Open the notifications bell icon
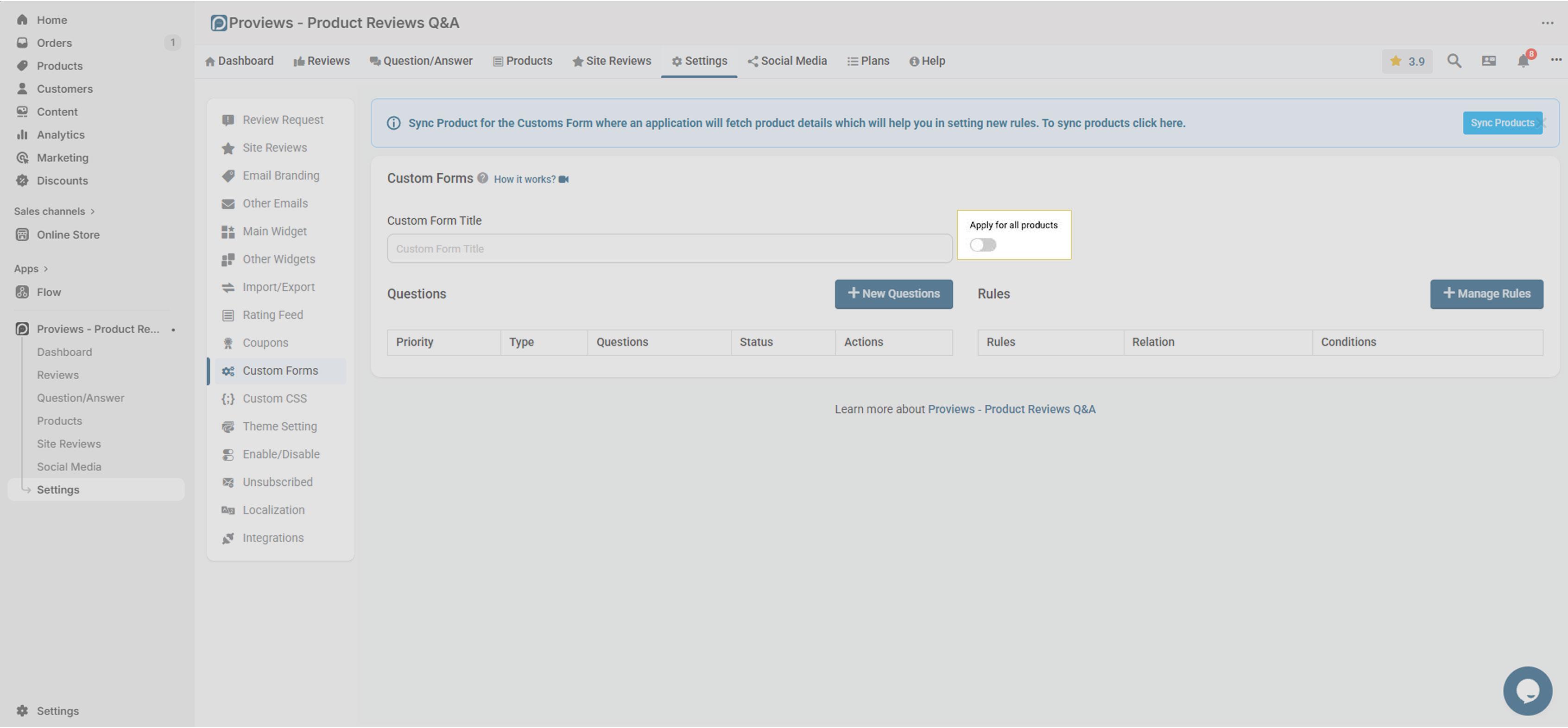The height and width of the screenshot is (728, 1568). (1522, 61)
